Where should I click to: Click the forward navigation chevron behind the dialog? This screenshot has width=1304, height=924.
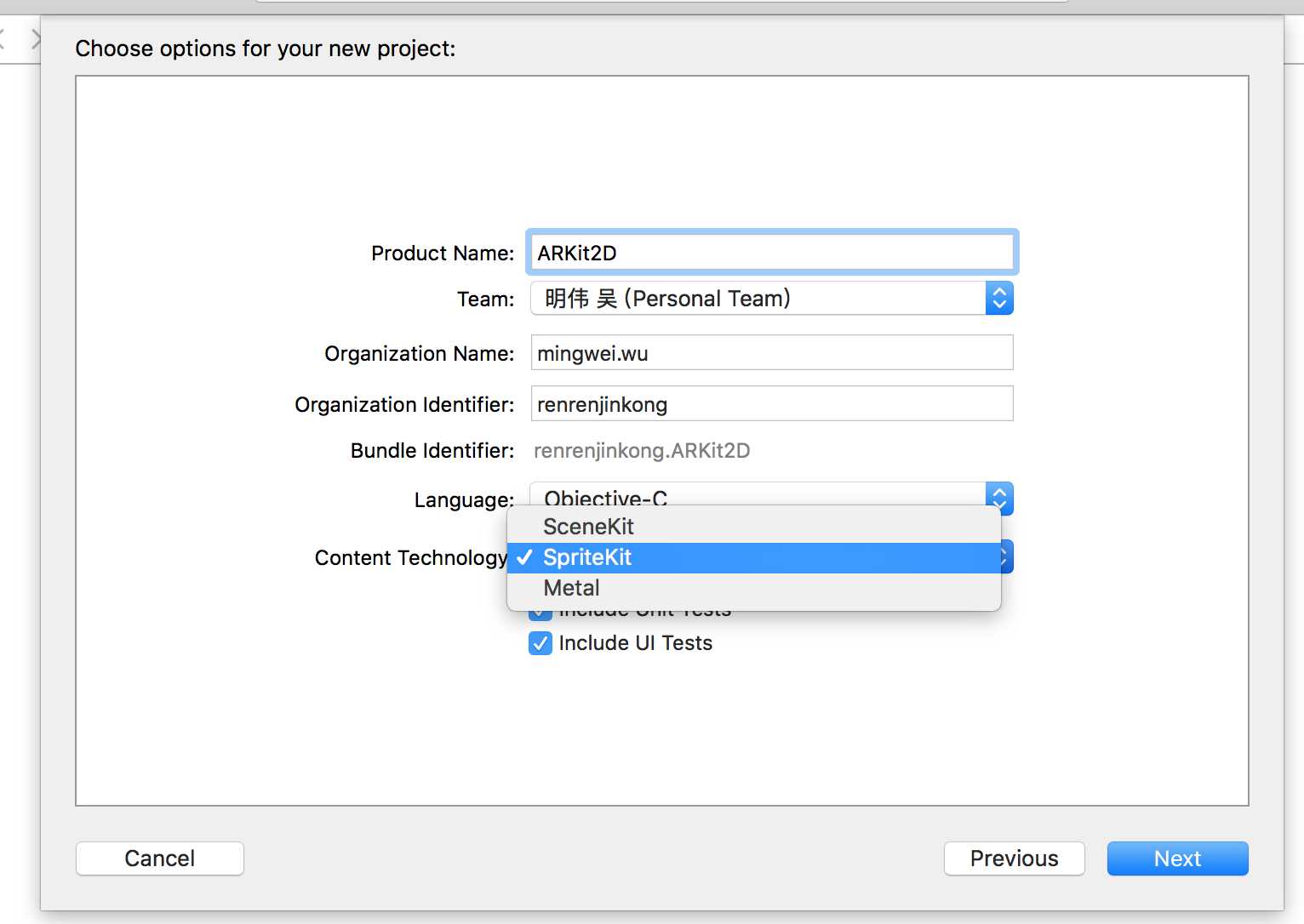[x=36, y=39]
